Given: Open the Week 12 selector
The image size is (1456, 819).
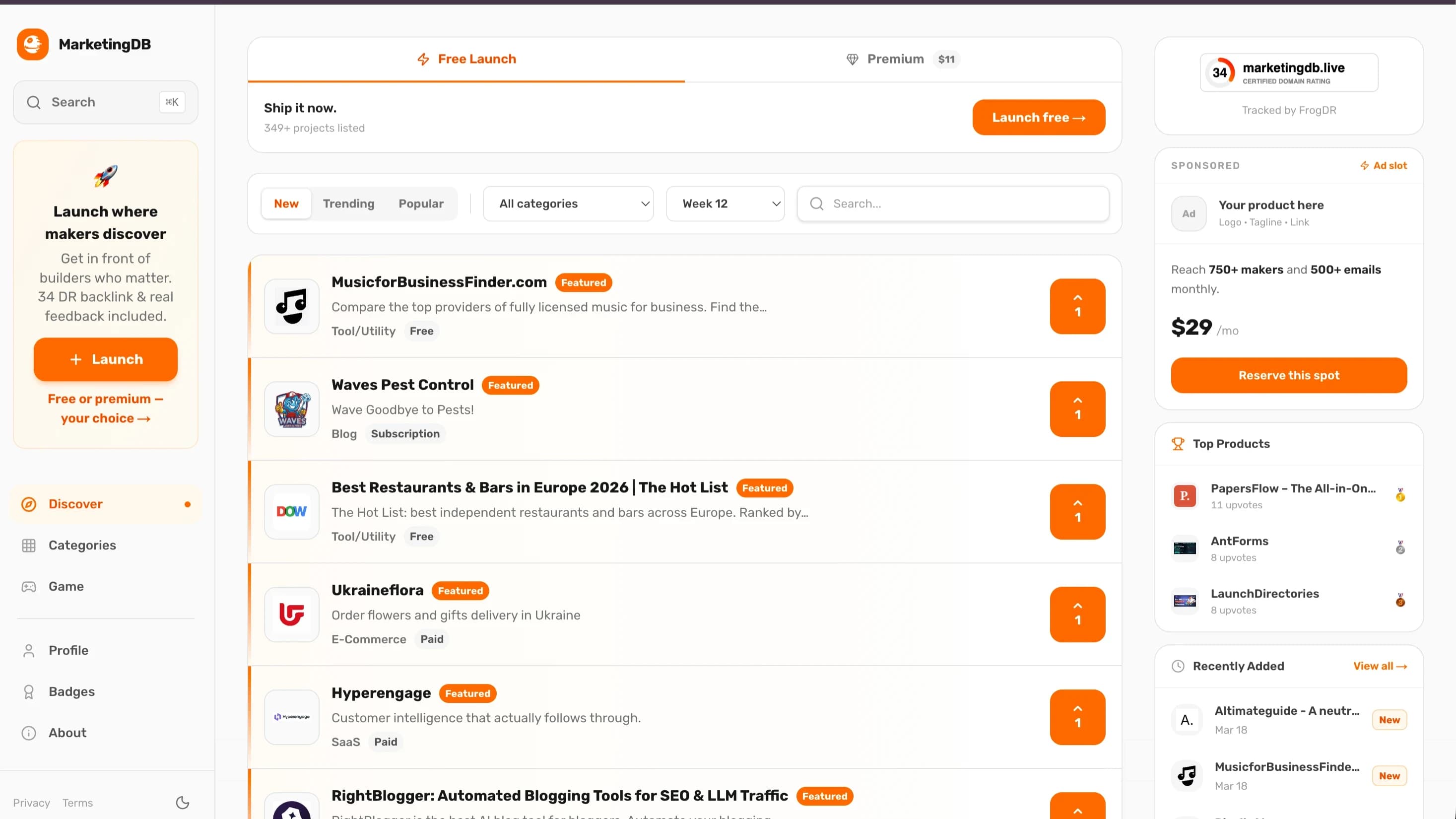Looking at the screenshot, I should [x=725, y=204].
